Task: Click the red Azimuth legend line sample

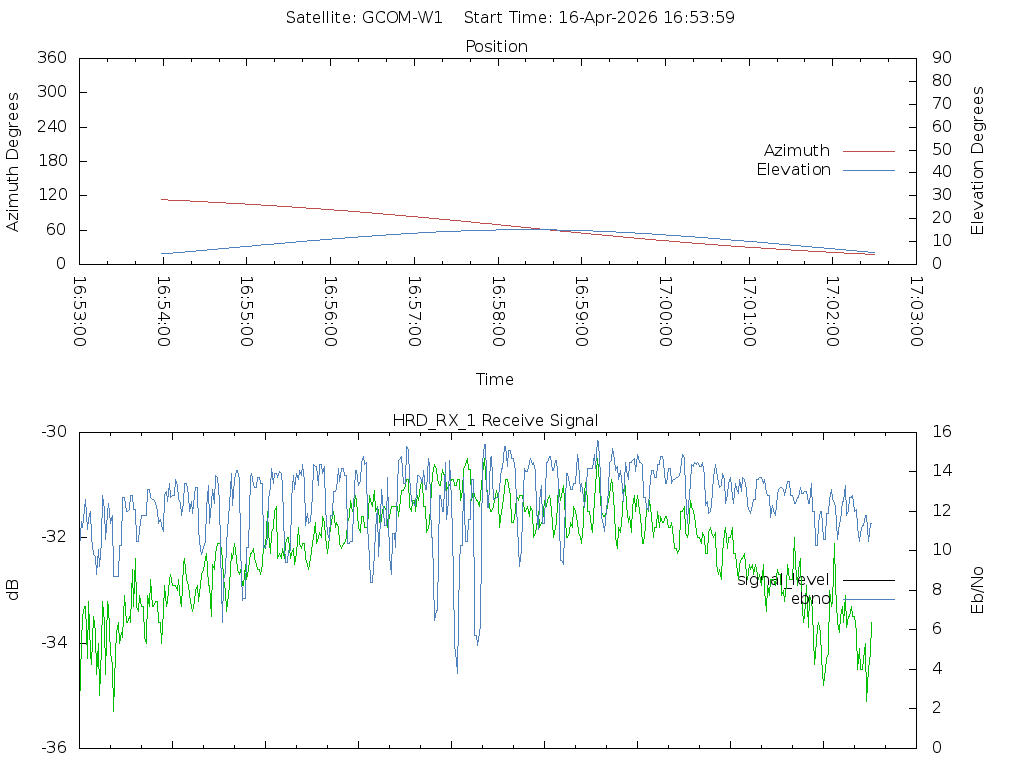Action: (868, 151)
